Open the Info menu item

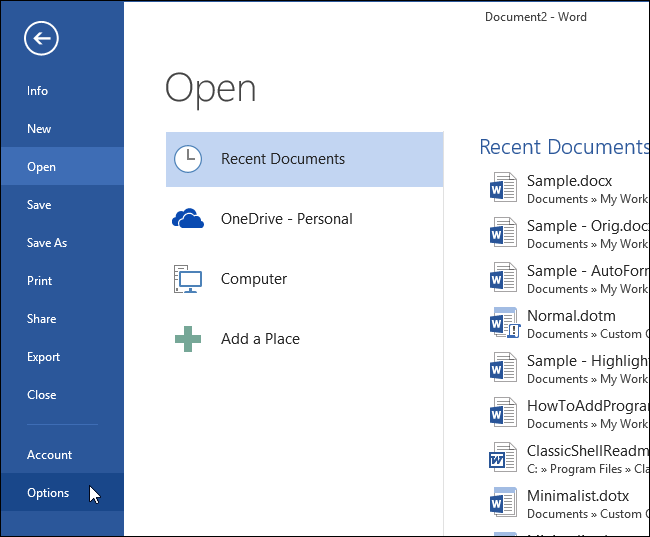click(x=37, y=91)
